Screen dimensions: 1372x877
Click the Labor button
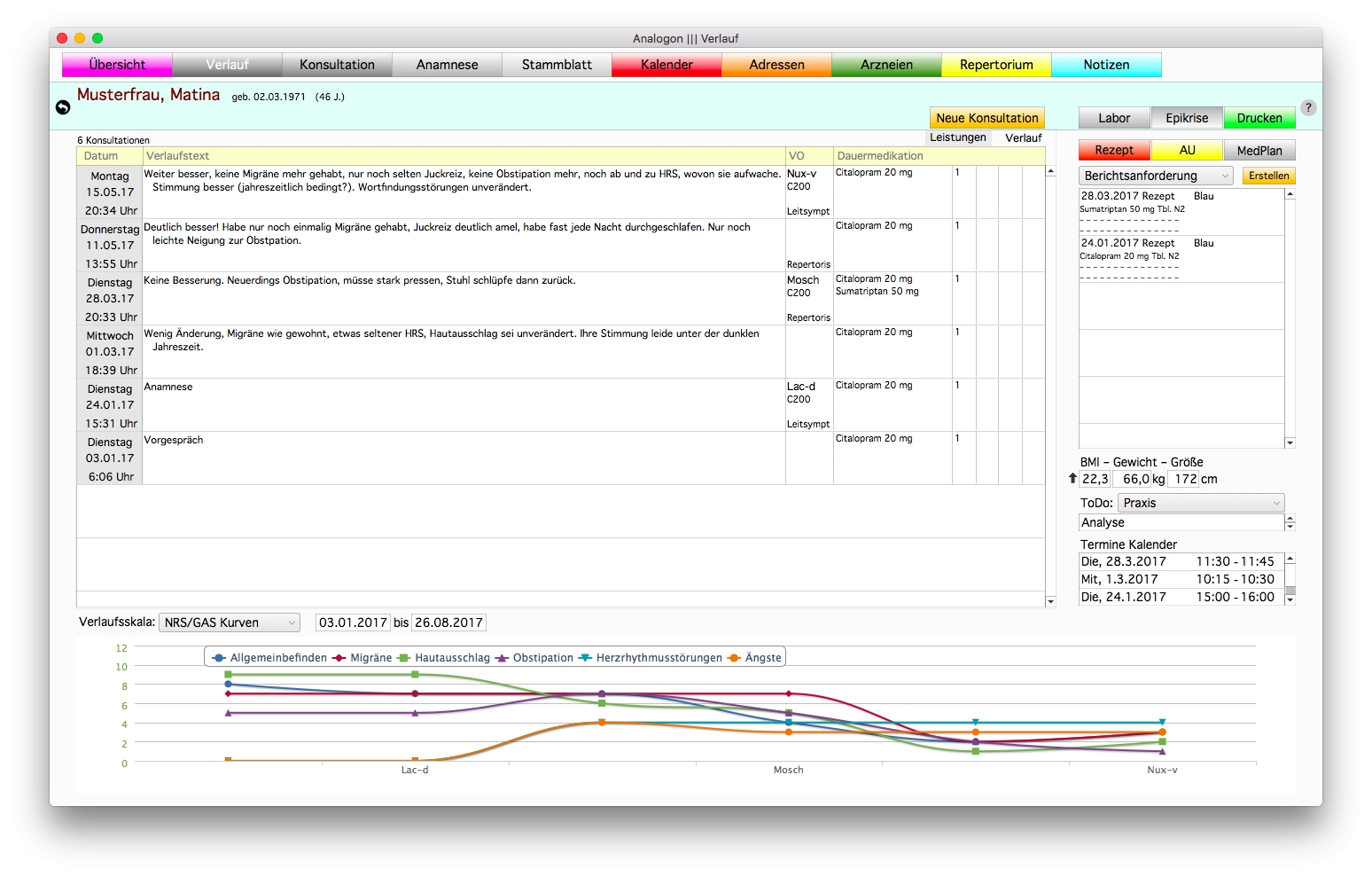[x=1114, y=118]
